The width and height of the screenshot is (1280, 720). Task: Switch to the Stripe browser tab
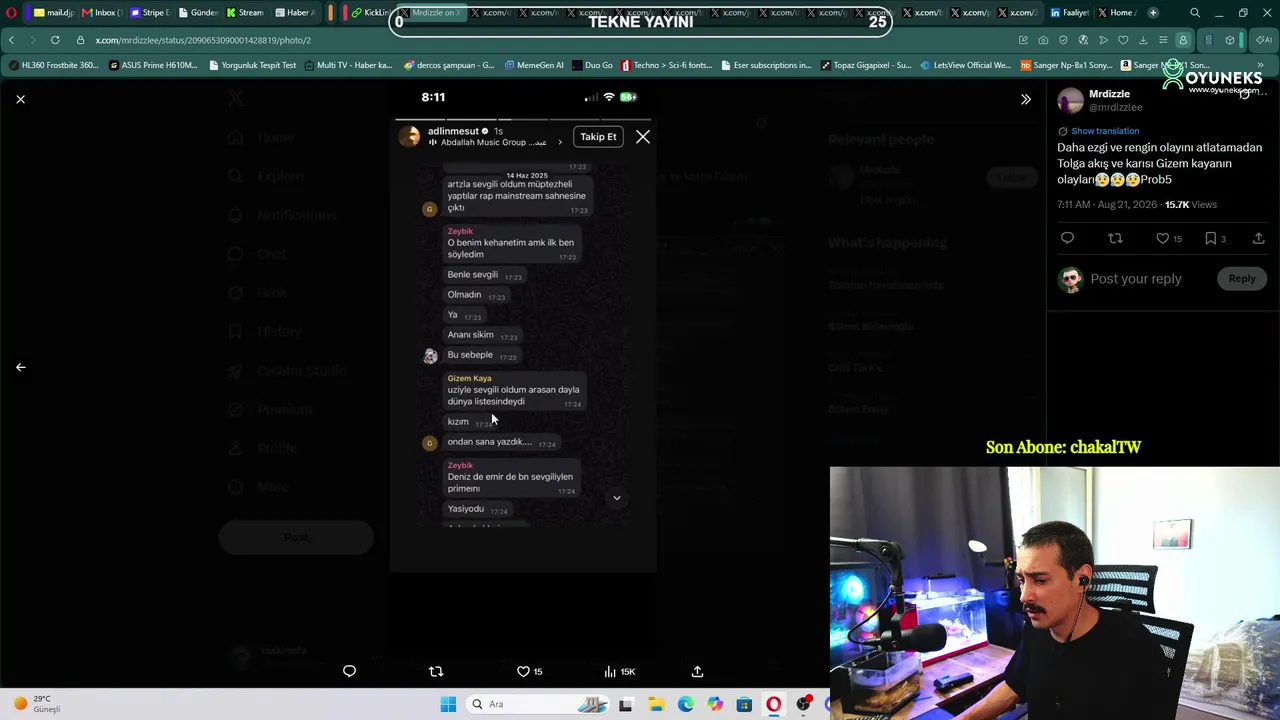[150, 13]
